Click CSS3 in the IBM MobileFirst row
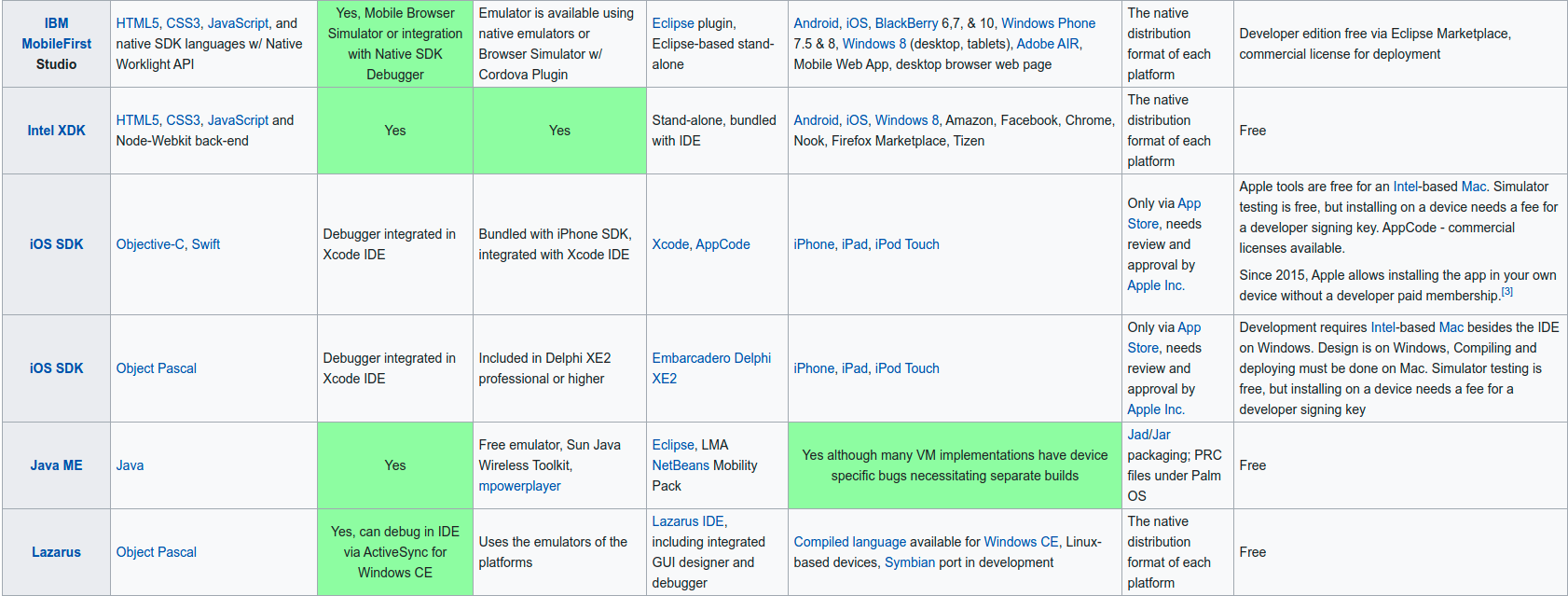Image resolution: width=1568 pixels, height=596 pixels. 183,23
